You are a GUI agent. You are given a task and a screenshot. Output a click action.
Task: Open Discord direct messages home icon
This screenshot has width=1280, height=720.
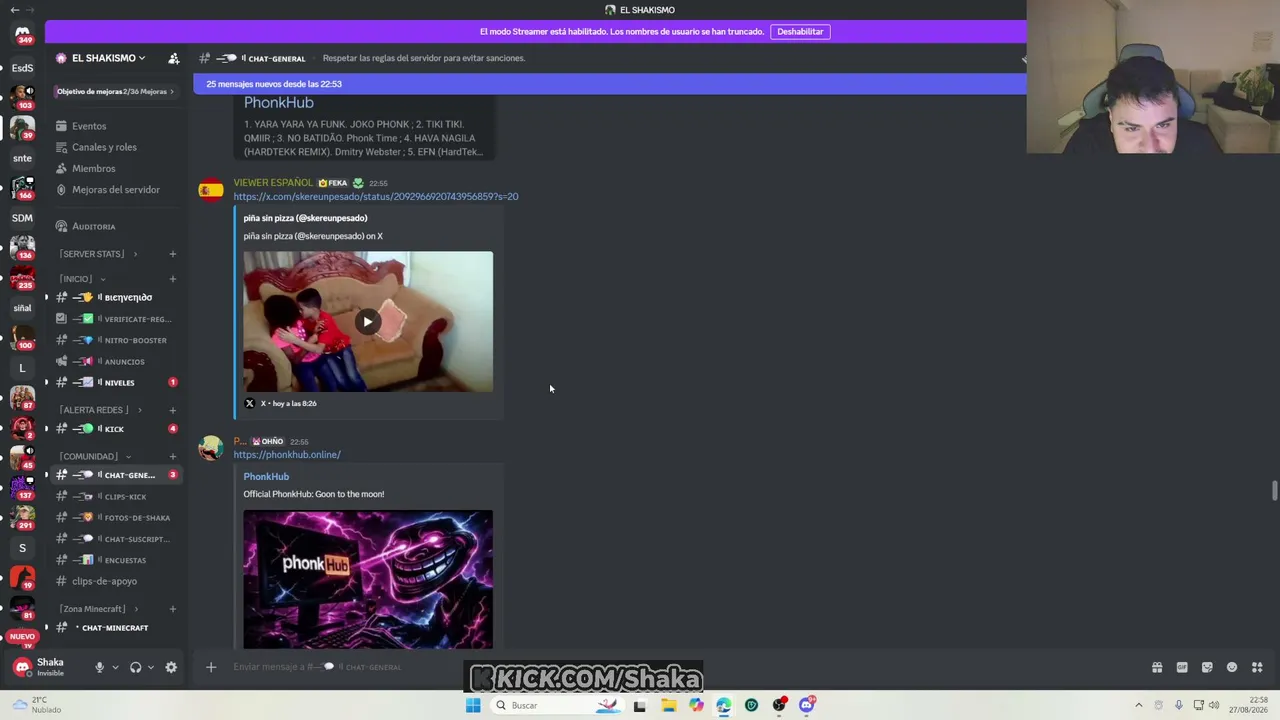(x=22, y=35)
